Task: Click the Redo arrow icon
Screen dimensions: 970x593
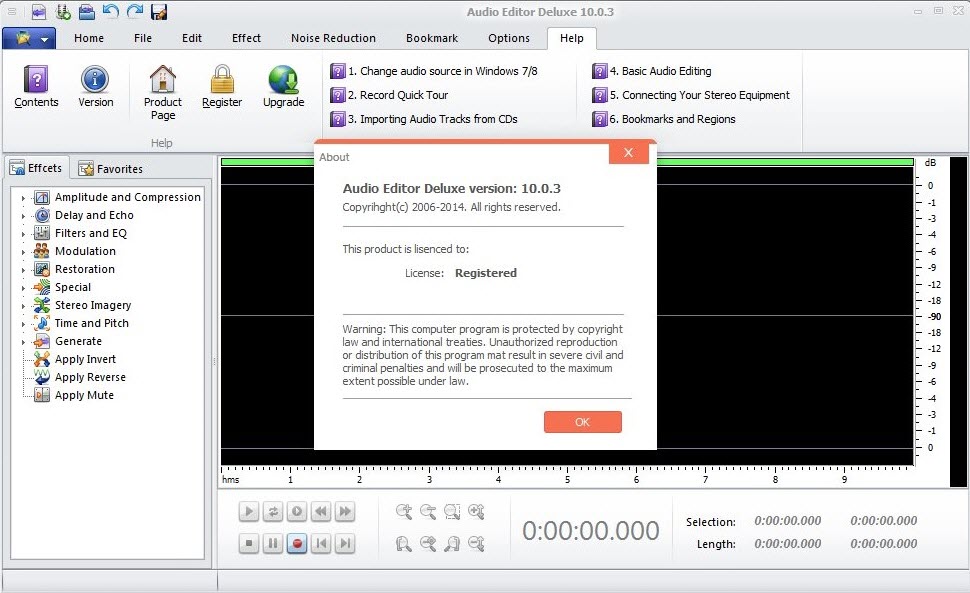Action: tap(135, 12)
